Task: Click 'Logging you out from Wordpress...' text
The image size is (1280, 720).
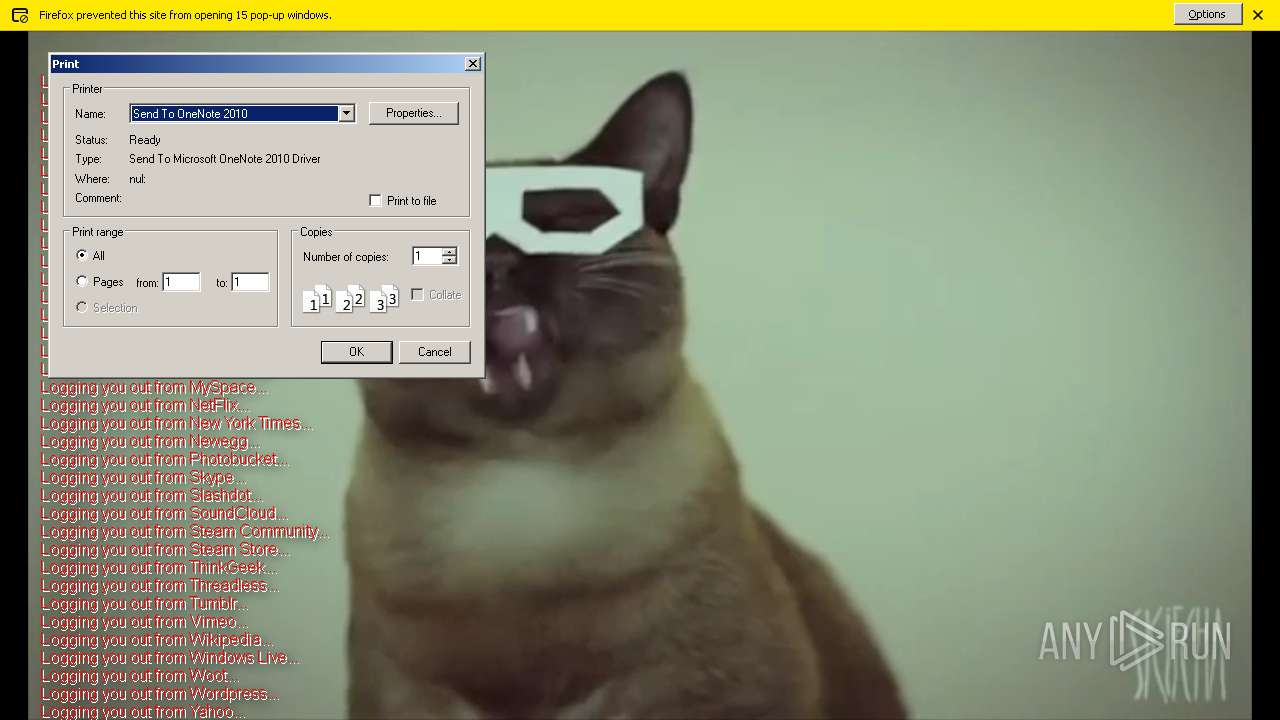Action: pos(160,694)
